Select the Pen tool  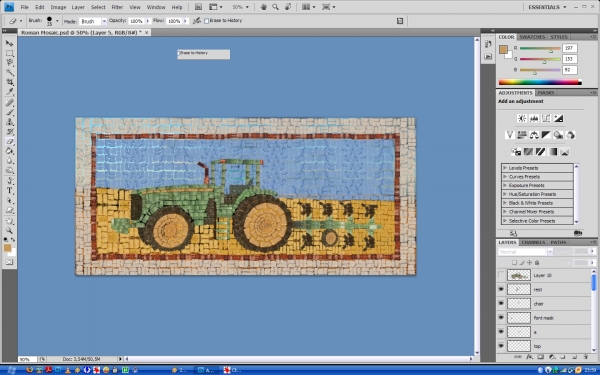tap(9, 181)
